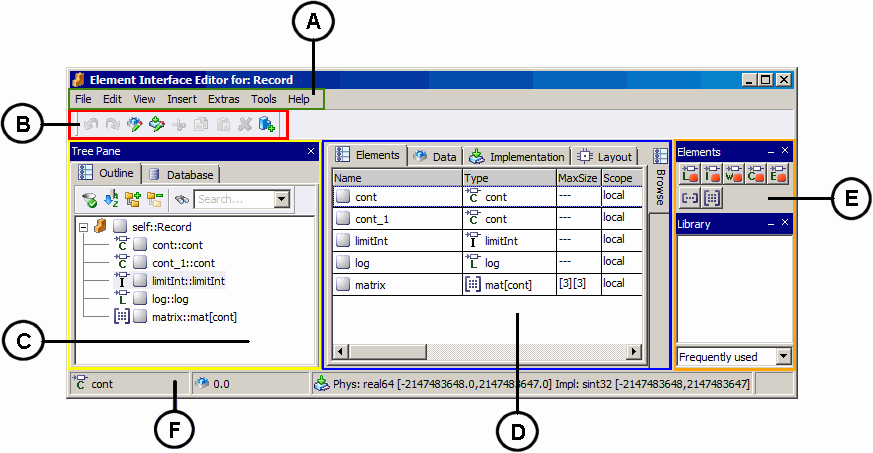Switch to the Layout tab
The image size is (873, 453).
point(605,157)
